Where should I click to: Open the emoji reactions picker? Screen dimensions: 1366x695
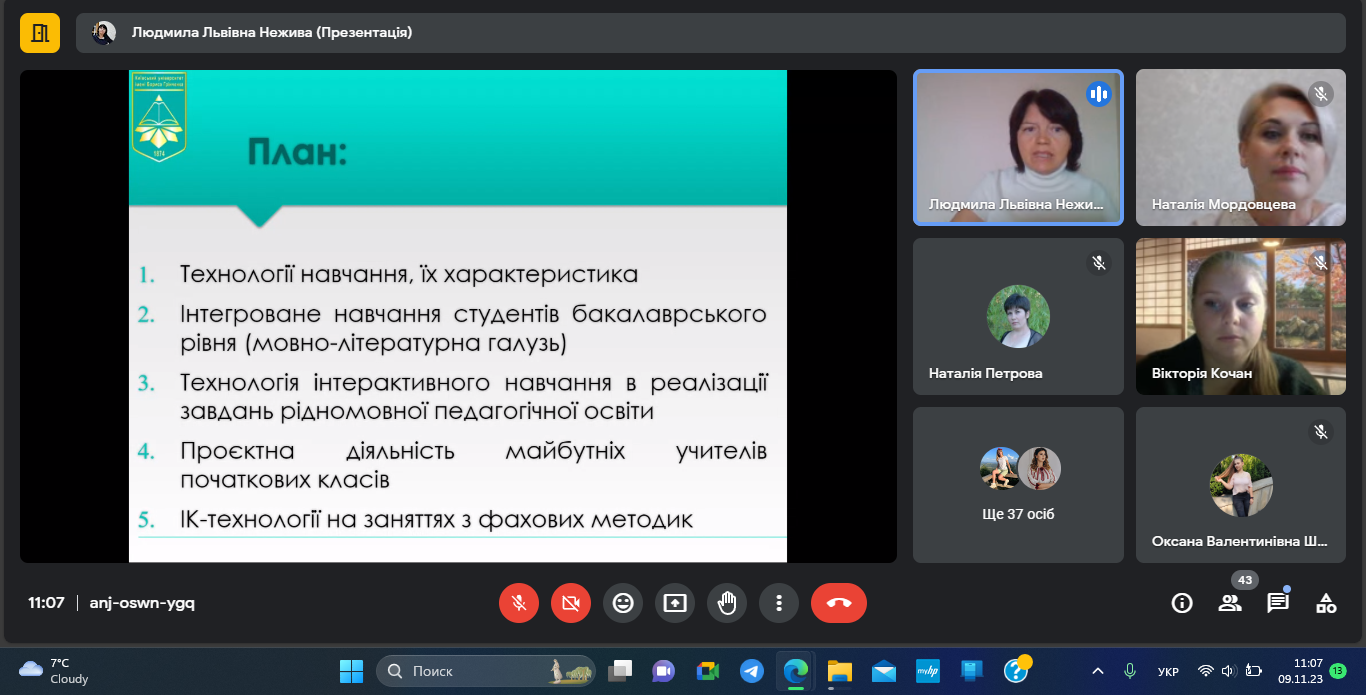[623, 603]
